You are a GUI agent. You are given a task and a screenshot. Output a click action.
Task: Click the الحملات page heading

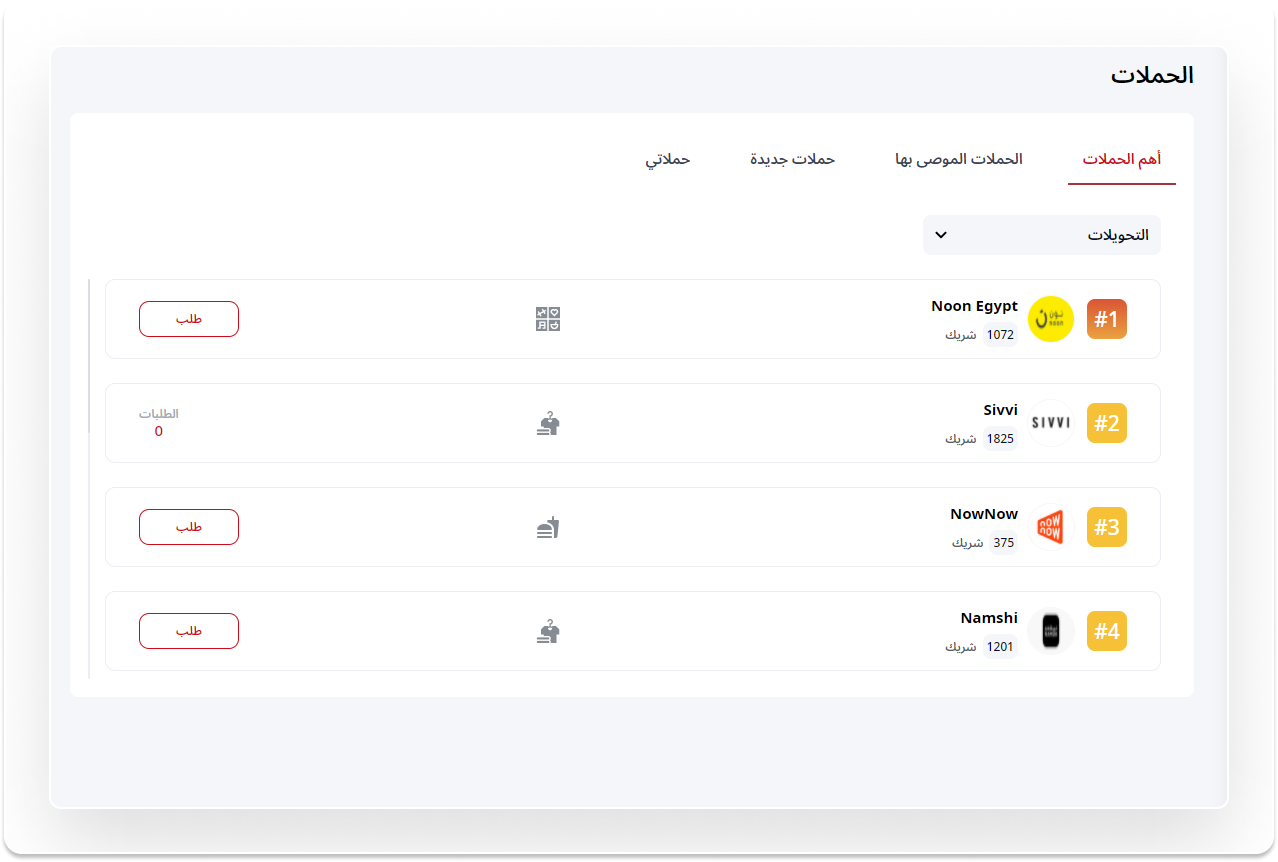point(1152,75)
